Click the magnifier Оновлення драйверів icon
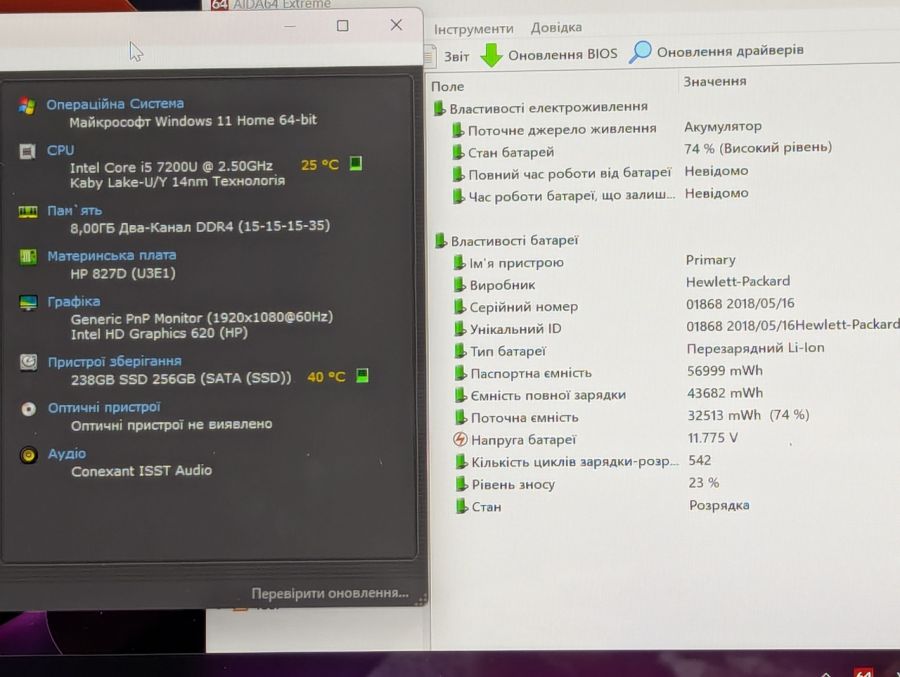900x677 pixels. pyautogui.click(x=640, y=52)
